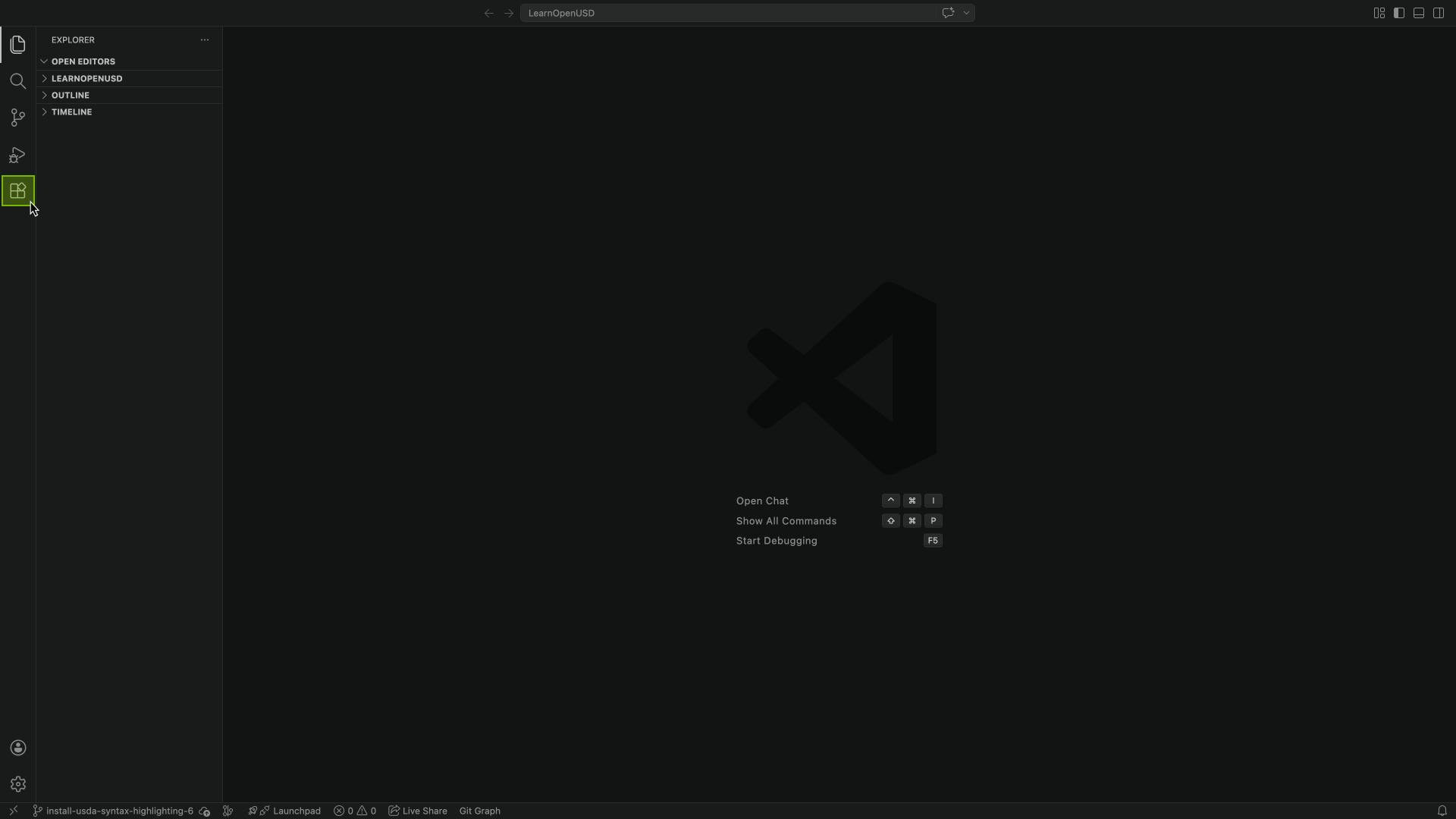Open the Source Control view
This screenshot has height=819, width=1456.
(x=17, y=118)
